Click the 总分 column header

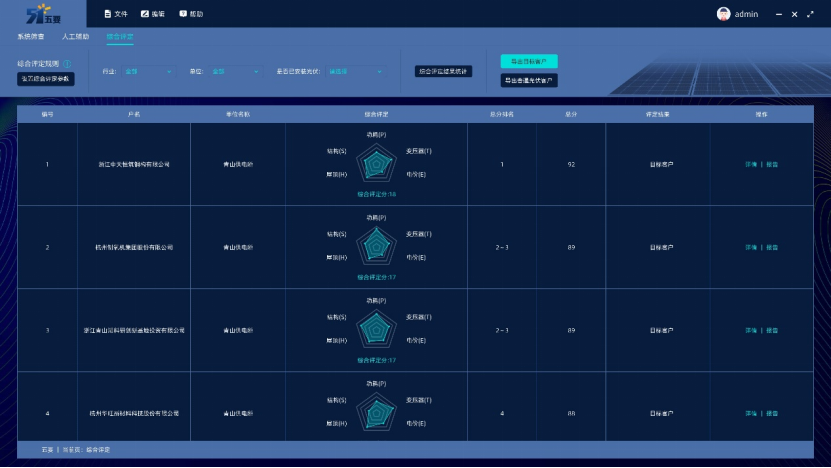click(x=571, y=114)
